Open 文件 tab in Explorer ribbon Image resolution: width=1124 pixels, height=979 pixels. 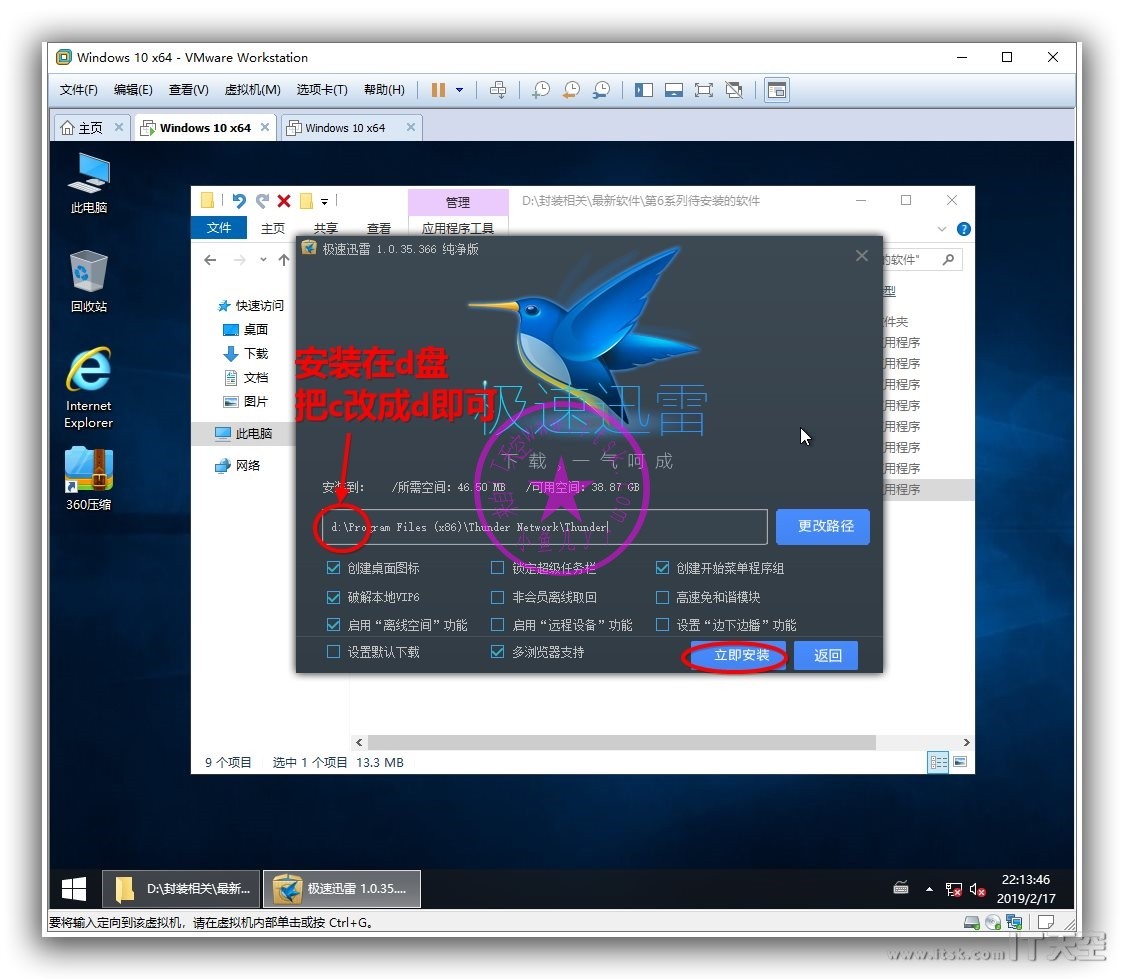[x=219, y=227]
